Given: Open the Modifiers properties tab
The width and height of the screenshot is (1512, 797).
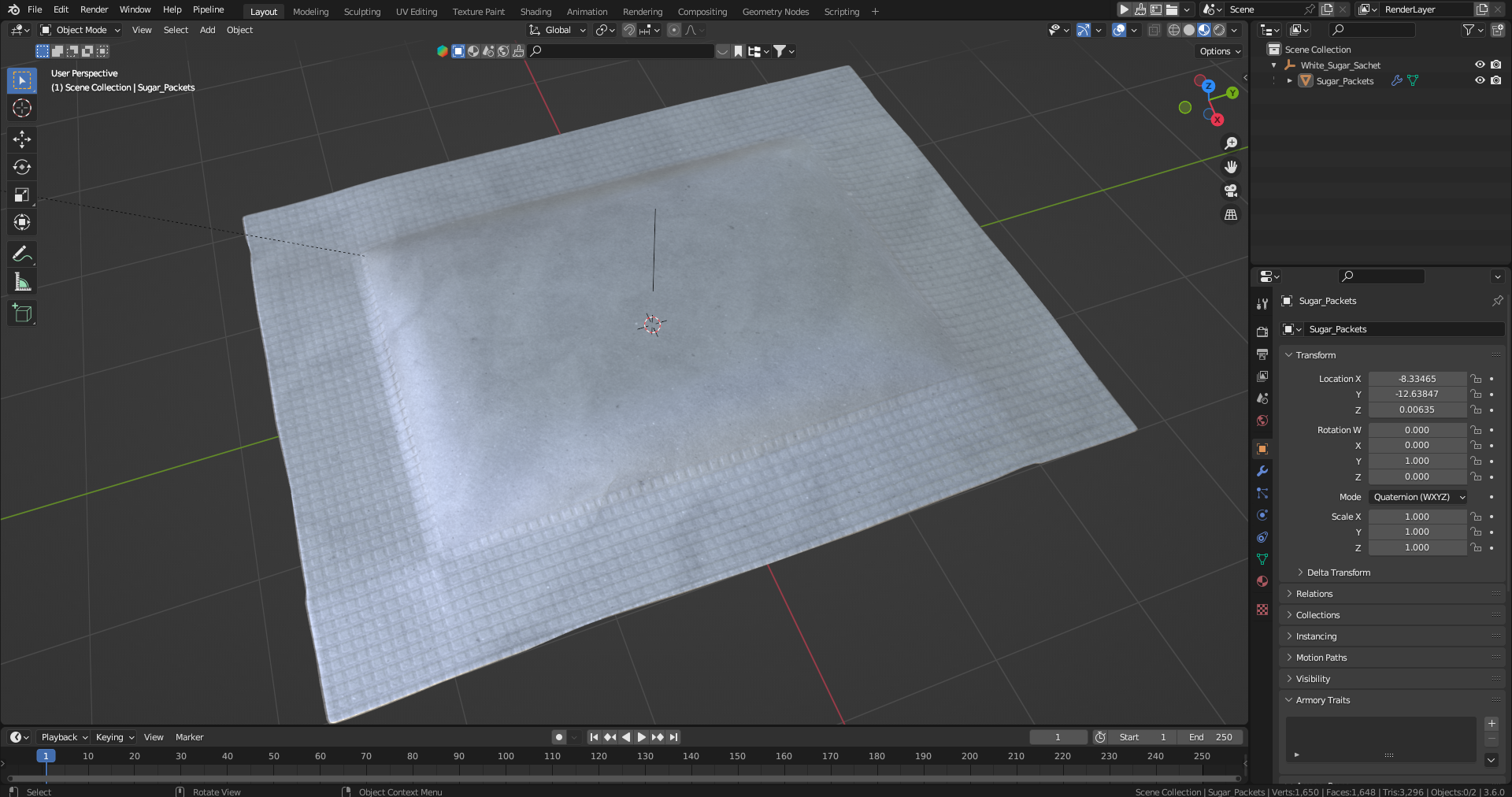Looking at the screenshot, I should [x=1262, y=471].
